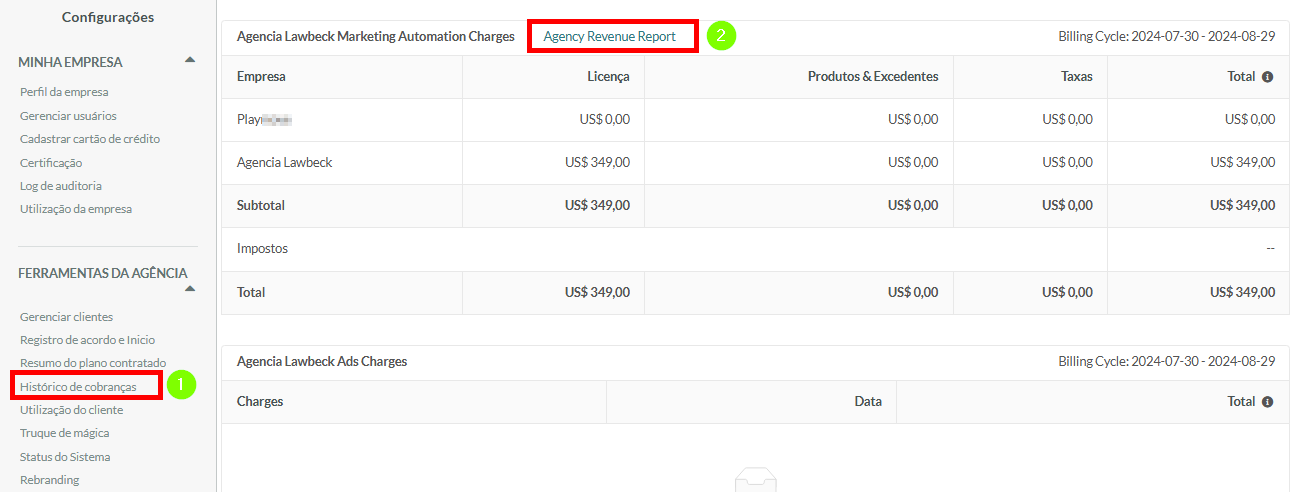Check Status do Sistema page
This screenshot has height=492, width=1294.
click(65, 457)
